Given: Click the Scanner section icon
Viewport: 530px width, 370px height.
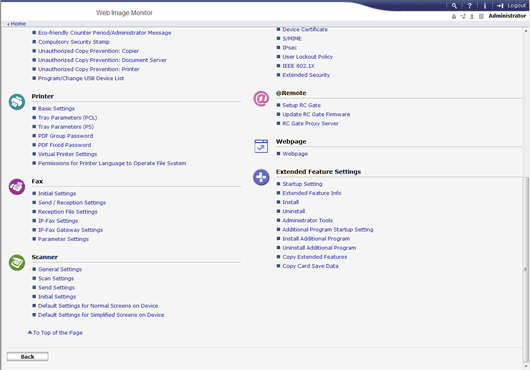Looking at the screenshot, I should [17, 263].
